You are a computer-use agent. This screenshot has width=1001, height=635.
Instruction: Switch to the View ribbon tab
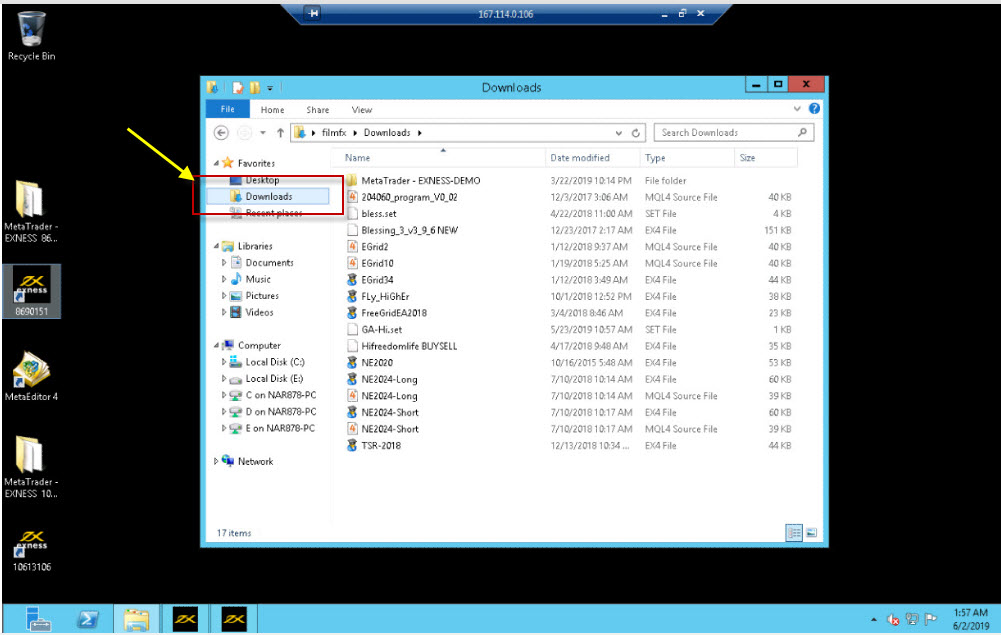coord(361,110)
